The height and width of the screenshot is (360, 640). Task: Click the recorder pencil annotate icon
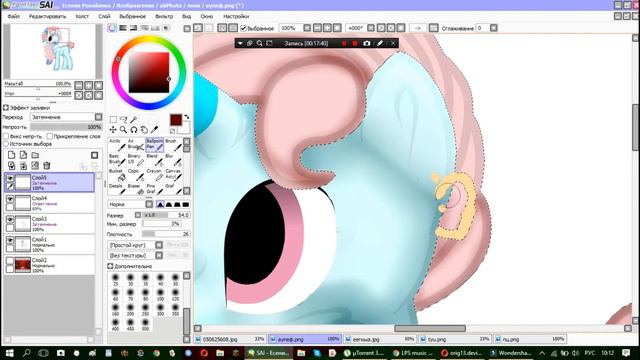click(x=380, y=43)
